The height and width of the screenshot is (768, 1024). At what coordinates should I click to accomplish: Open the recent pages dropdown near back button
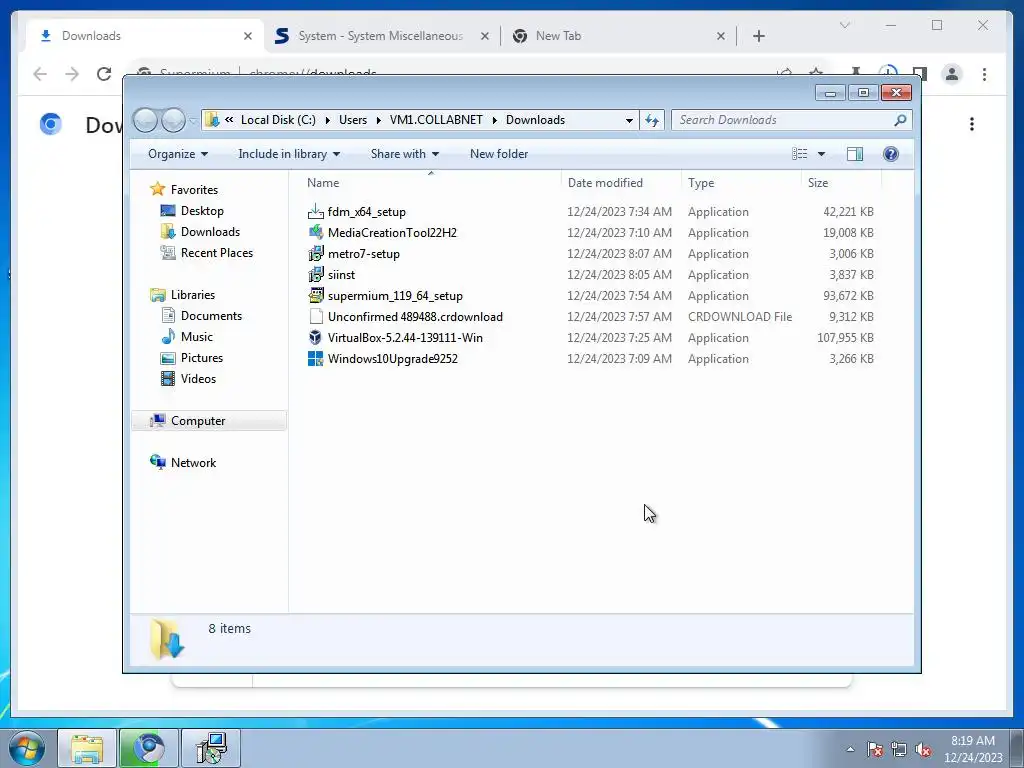193,121
